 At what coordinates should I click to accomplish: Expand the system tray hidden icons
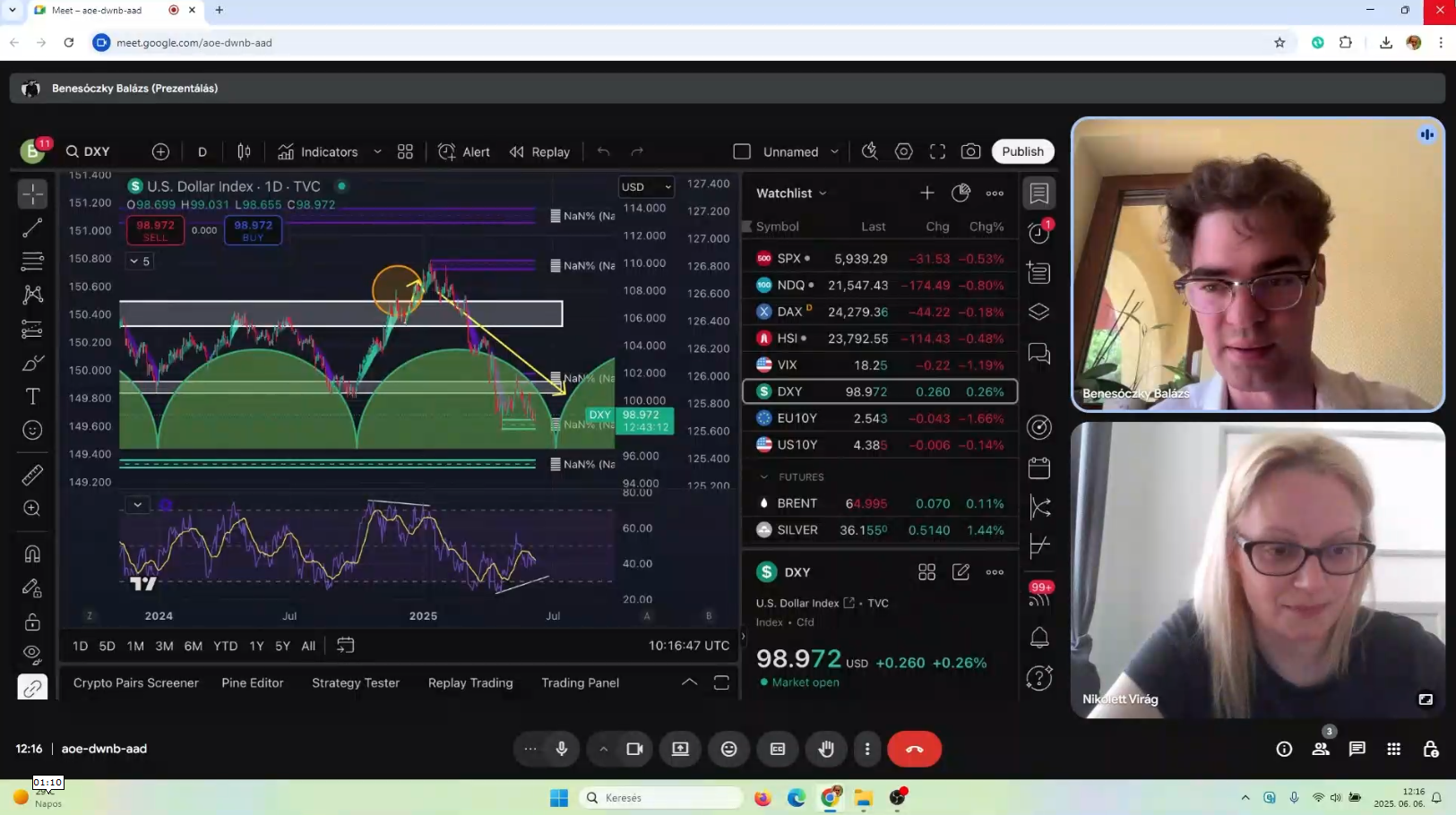click(1245, 797)
